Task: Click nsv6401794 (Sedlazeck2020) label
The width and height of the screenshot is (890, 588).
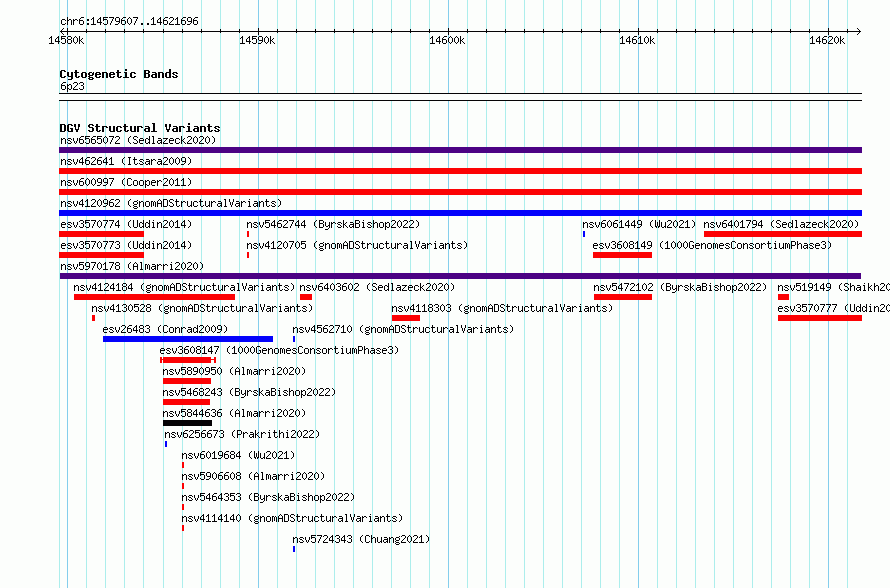Action: [x=782, y=224]
